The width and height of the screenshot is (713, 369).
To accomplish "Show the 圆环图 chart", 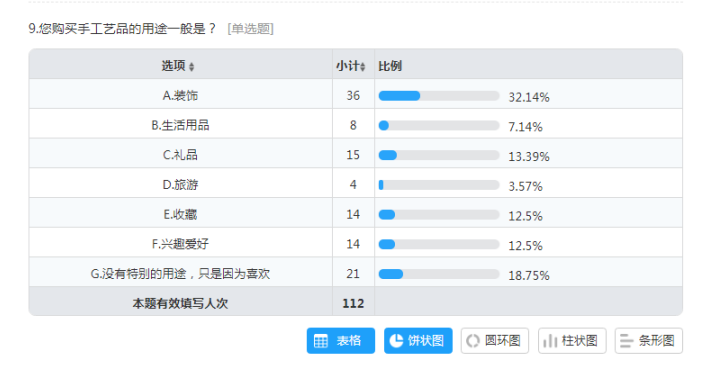I will click(495, 341).
